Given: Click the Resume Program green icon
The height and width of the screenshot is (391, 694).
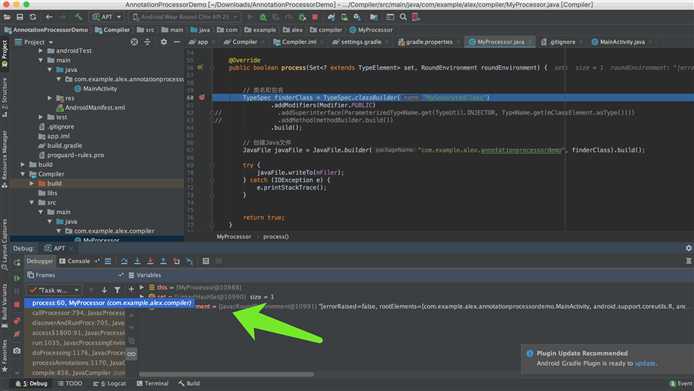Looking at the screenshot, I should click(x=17, y=278).
